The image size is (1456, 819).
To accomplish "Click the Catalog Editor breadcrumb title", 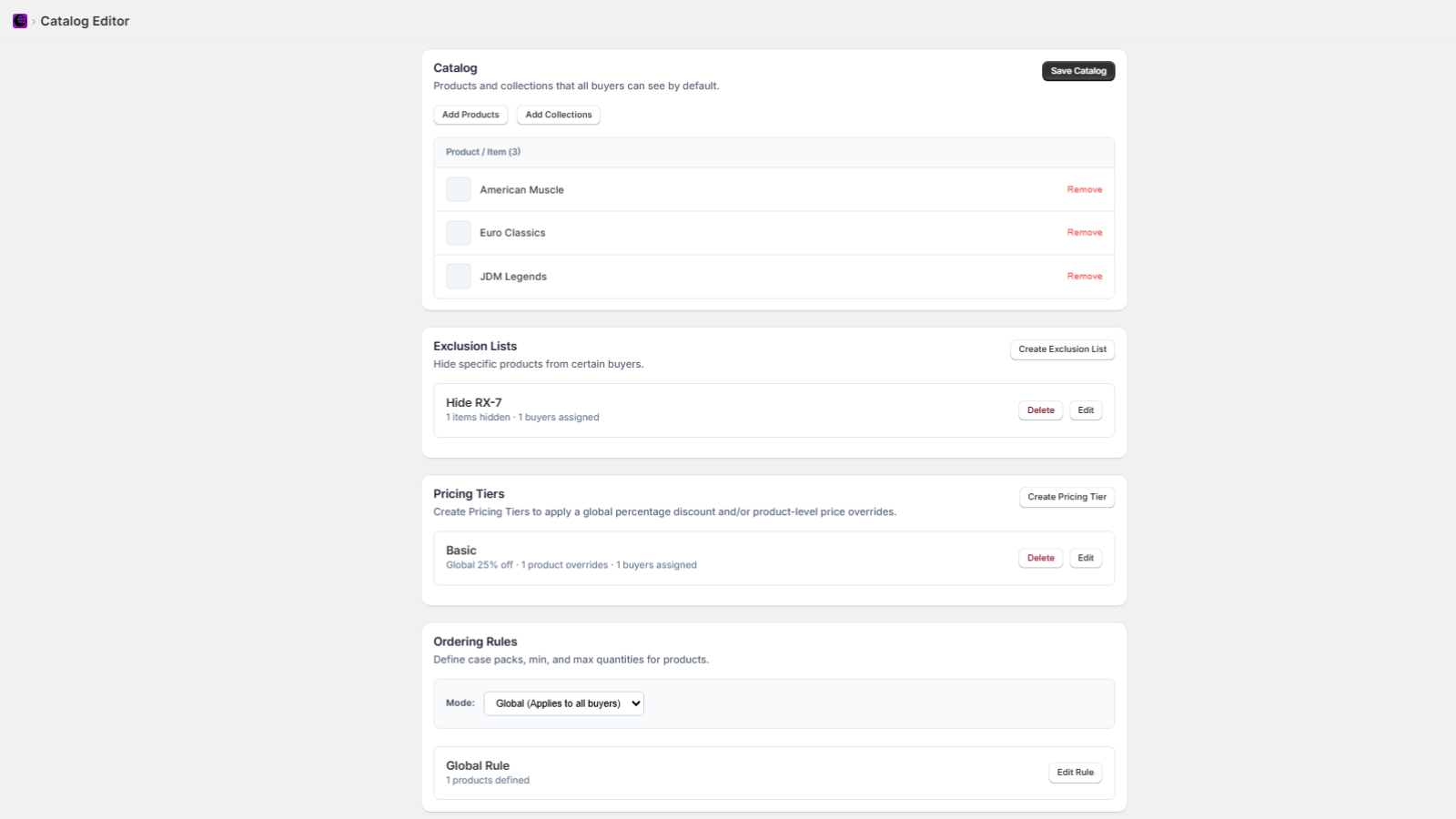I will [x=85, y=21].
